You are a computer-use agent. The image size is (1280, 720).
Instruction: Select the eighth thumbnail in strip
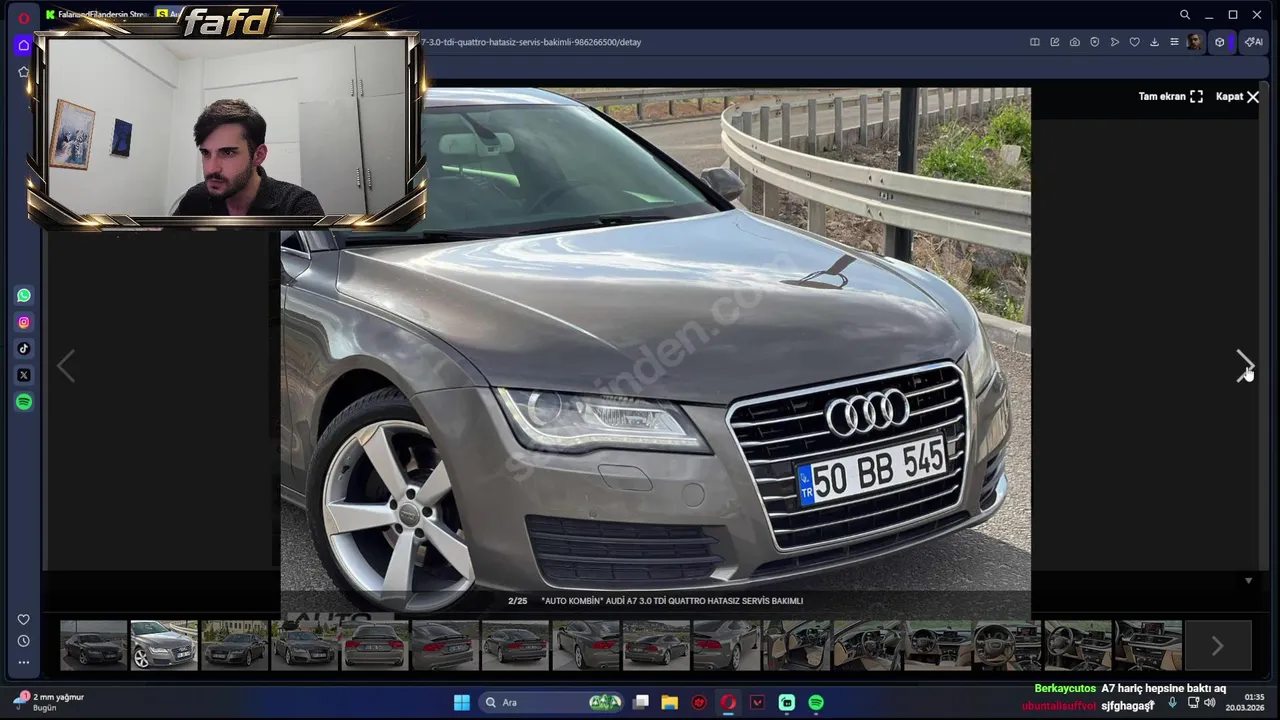coord(586,645)
